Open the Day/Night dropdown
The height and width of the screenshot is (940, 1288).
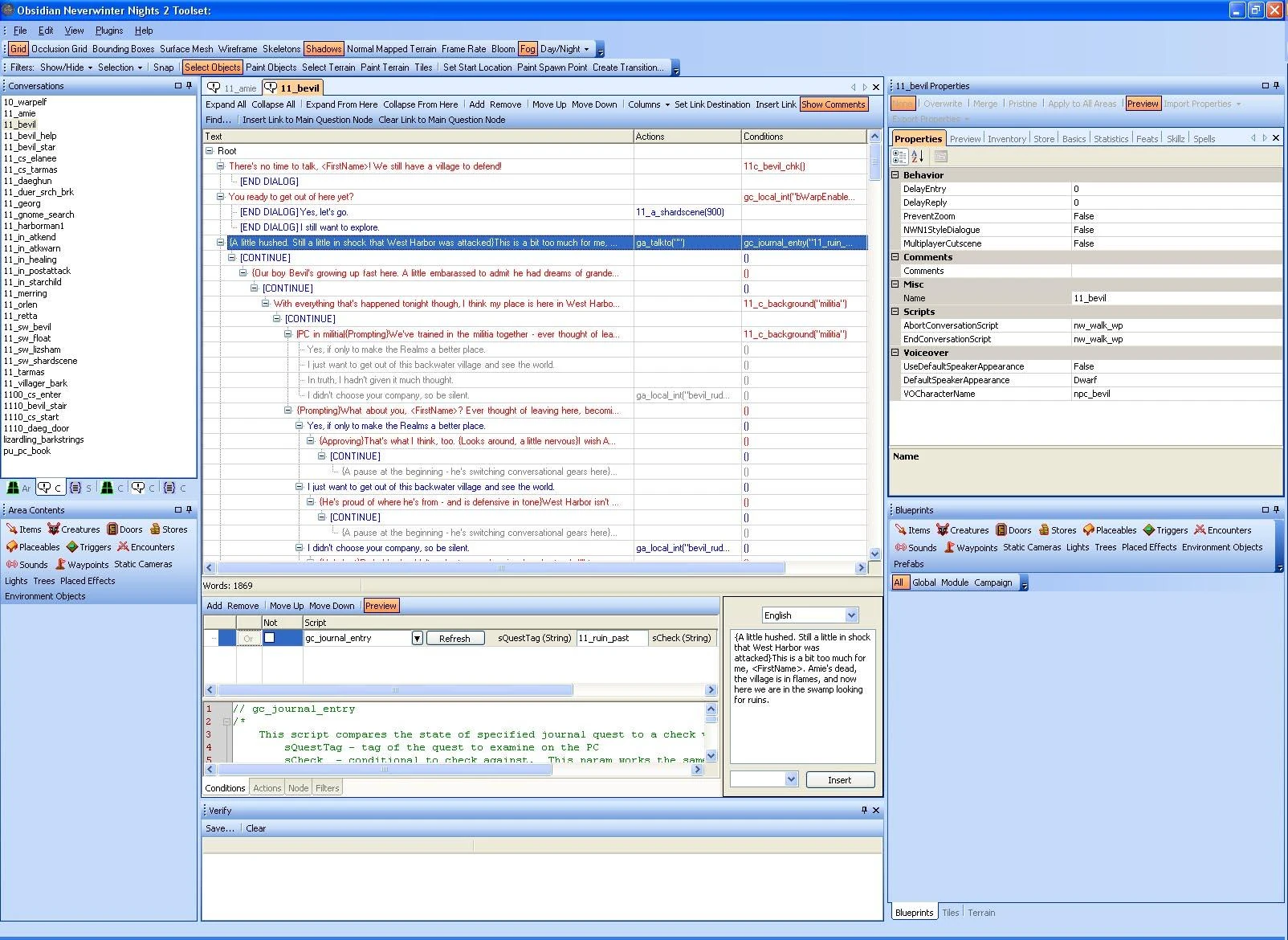[565, 49]
